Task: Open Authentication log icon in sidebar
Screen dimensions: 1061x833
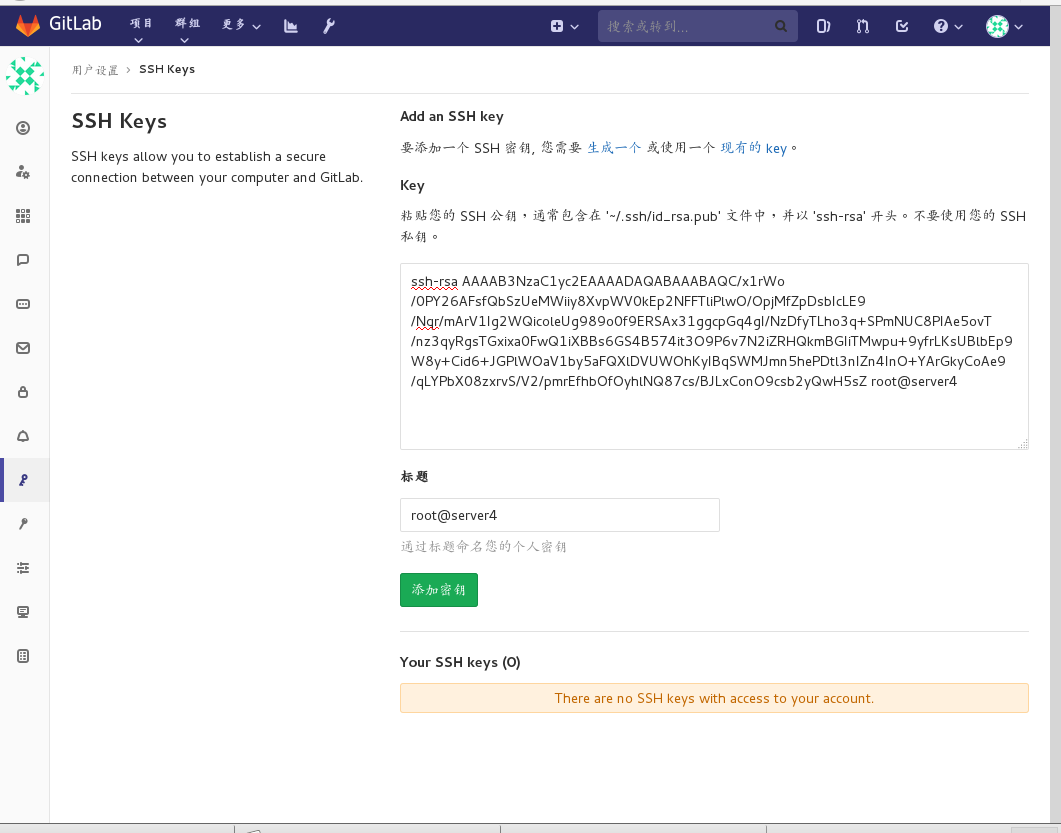Action: click(x=23, y=656)
